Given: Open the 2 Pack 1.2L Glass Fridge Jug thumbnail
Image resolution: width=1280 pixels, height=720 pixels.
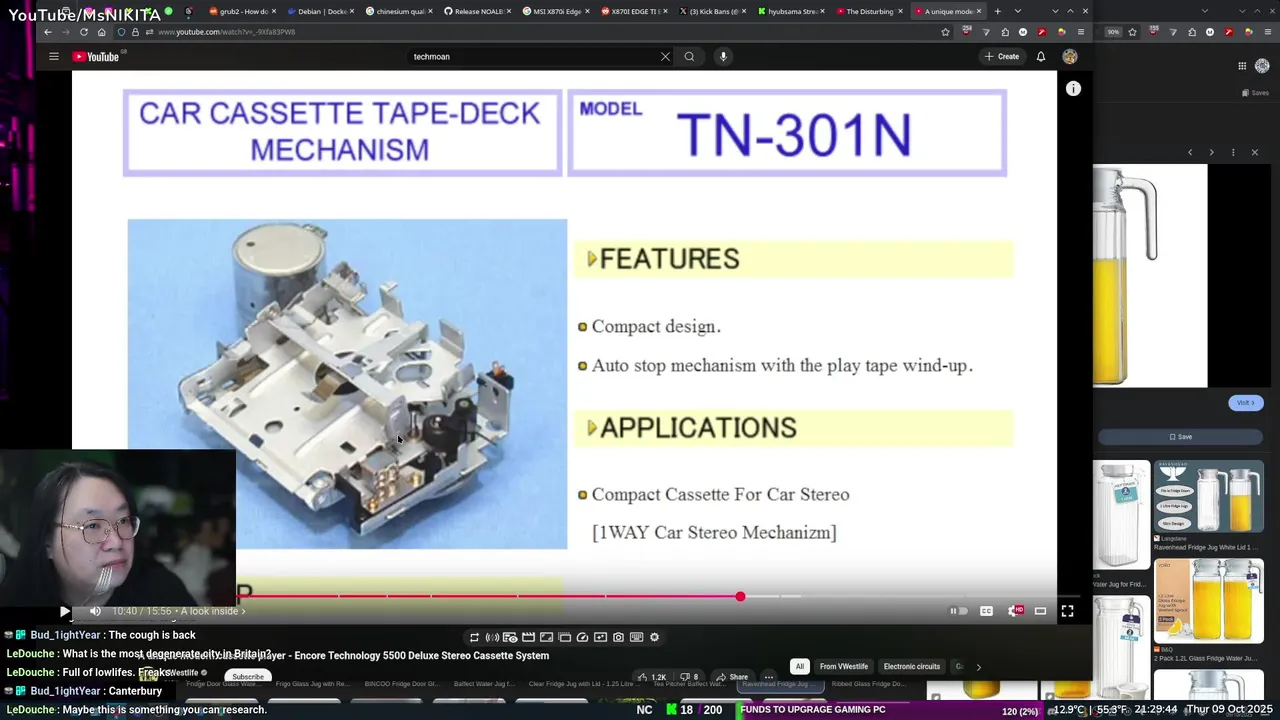Looking at the screenshot, I should (1208, 600).
